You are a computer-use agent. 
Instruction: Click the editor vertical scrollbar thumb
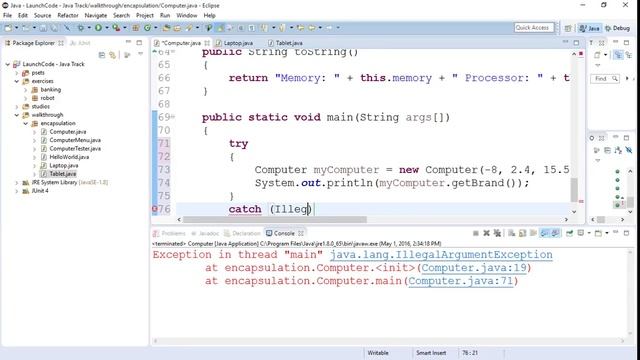click(574, 189)
